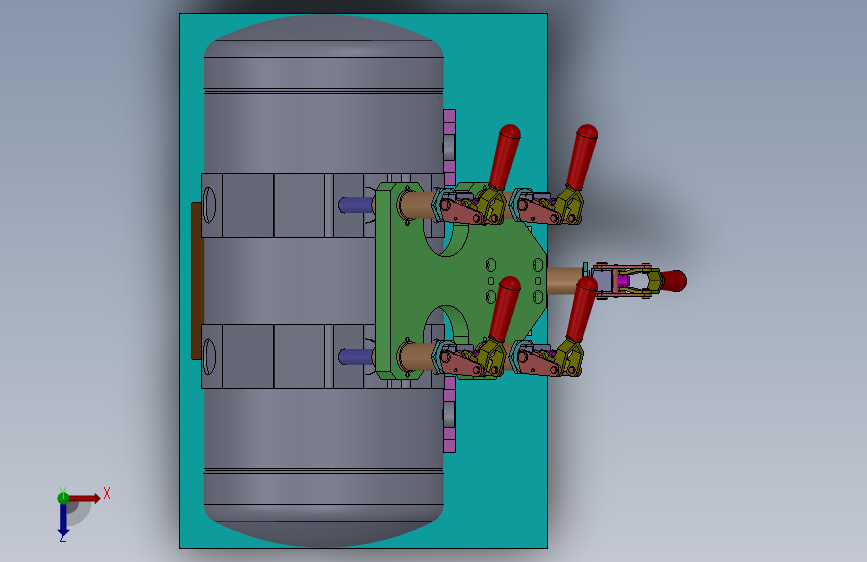Click the "X" axis label text

click(x=107, y=493)
